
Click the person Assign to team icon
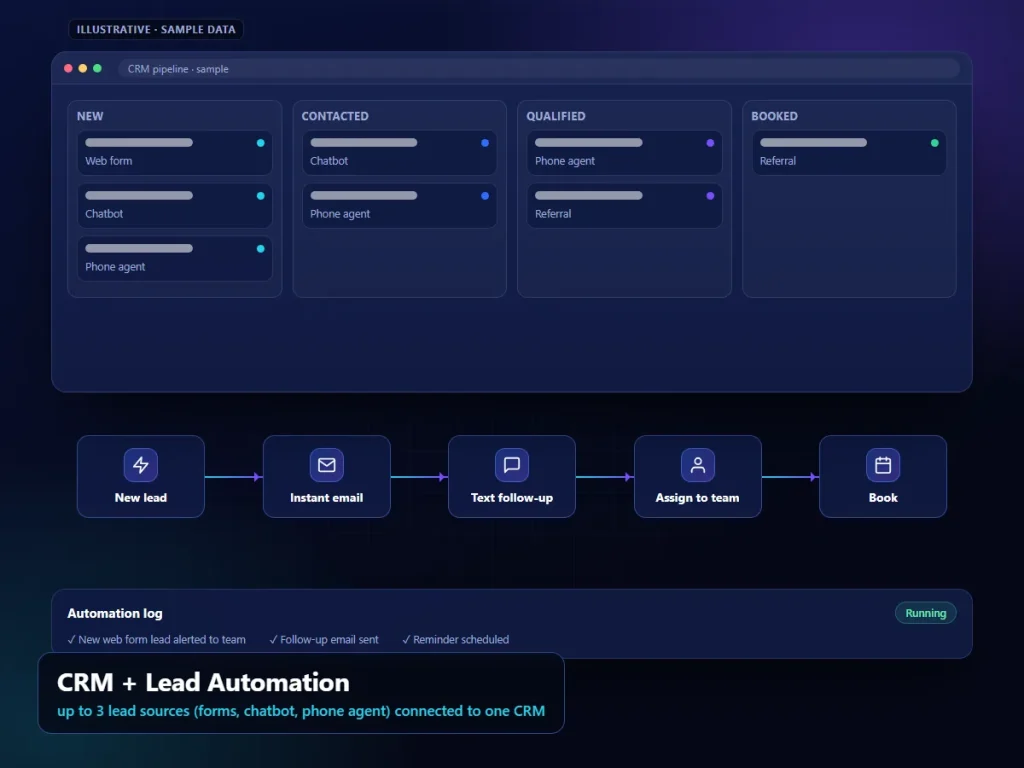click(x=697, y=465)
